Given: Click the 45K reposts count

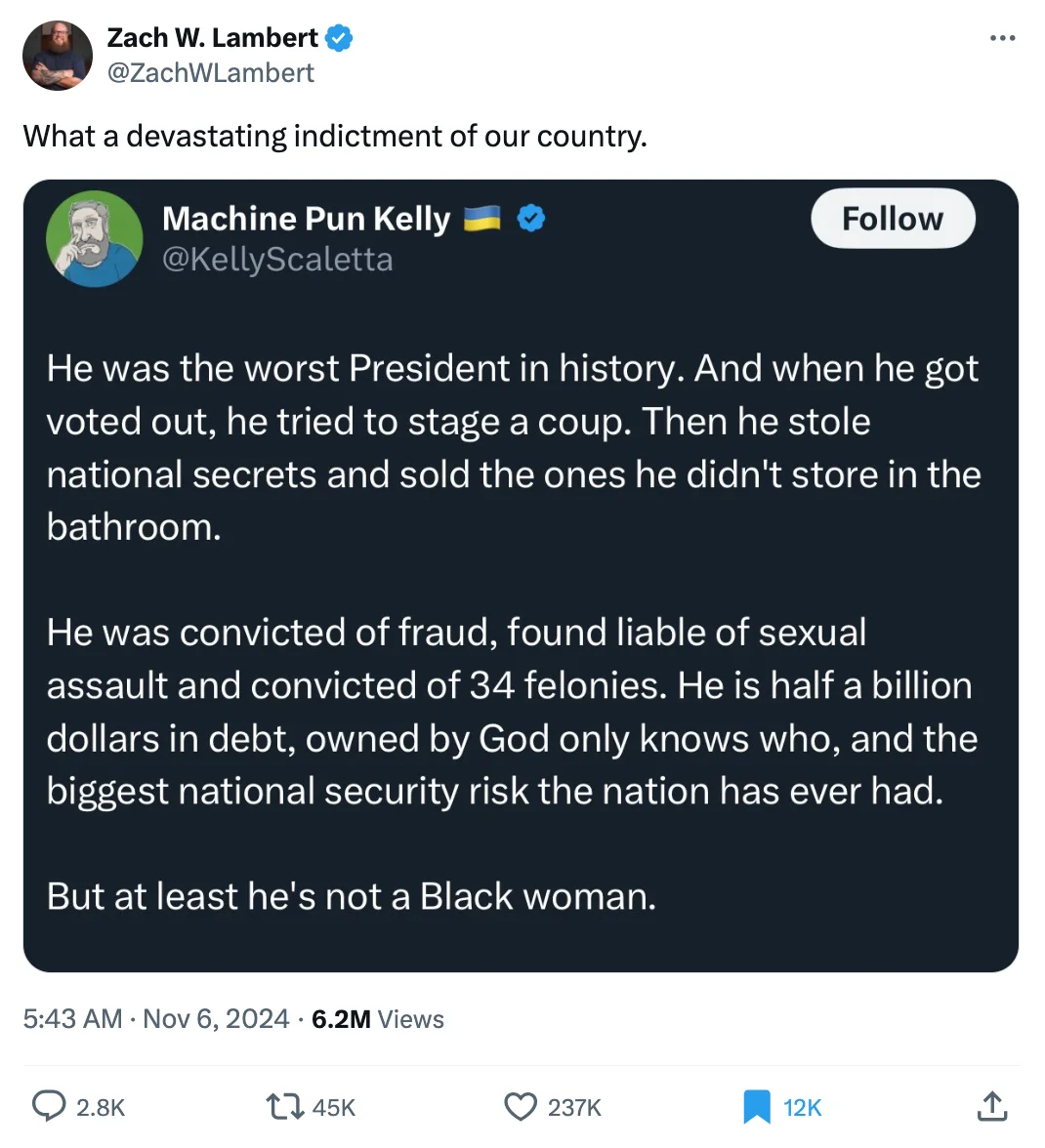Looking at the screenshot, I should [x=334, y=1107].
